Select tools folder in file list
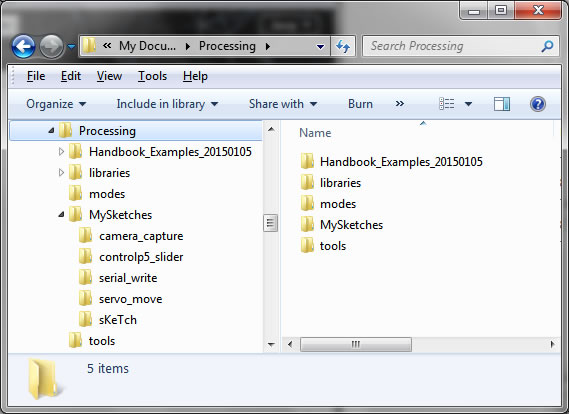The width and height of the screenshot is (569, 414). [x=333, y=246]
